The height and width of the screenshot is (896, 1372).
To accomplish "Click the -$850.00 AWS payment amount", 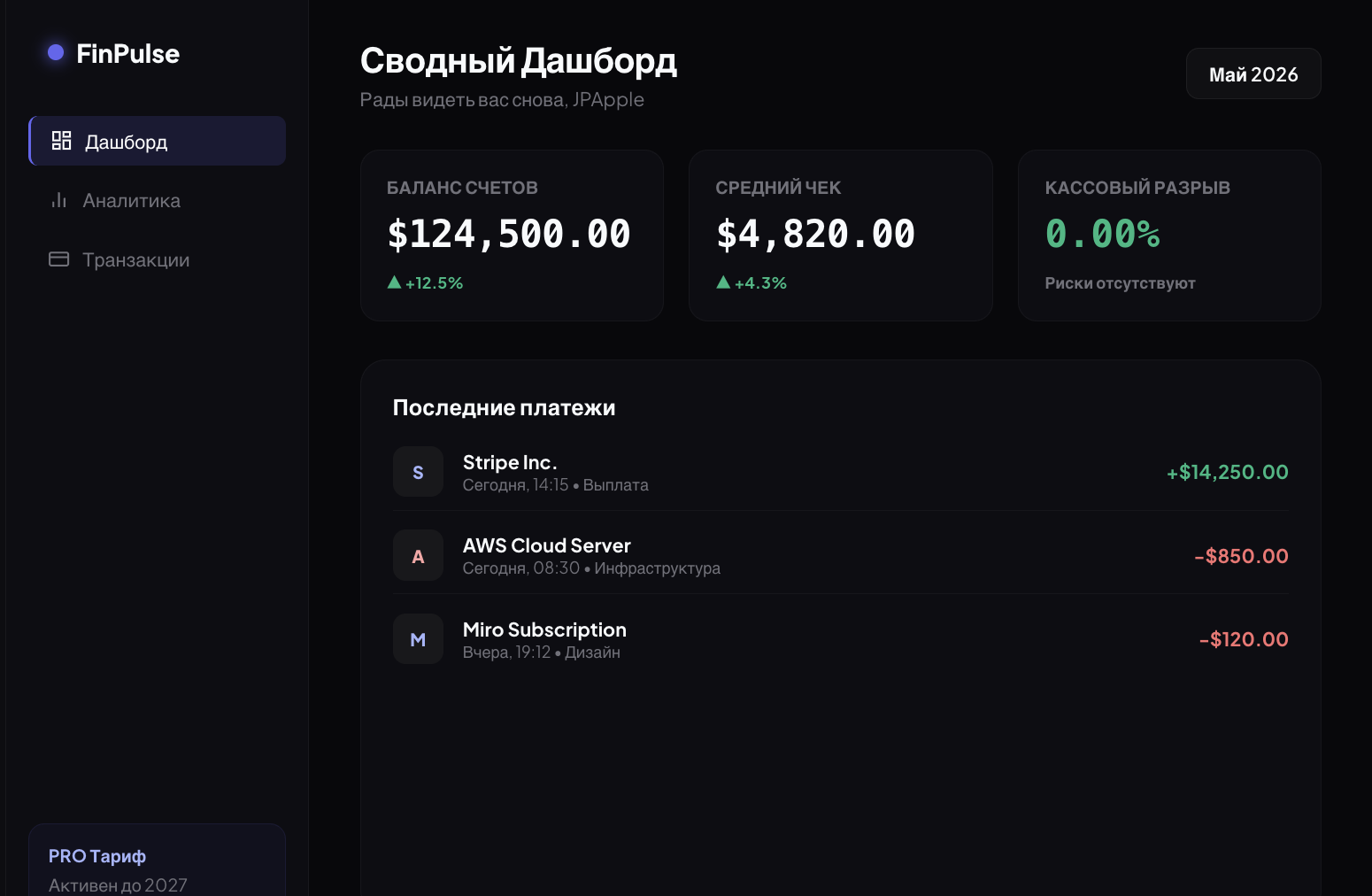I will click(x=1241, y=556).
